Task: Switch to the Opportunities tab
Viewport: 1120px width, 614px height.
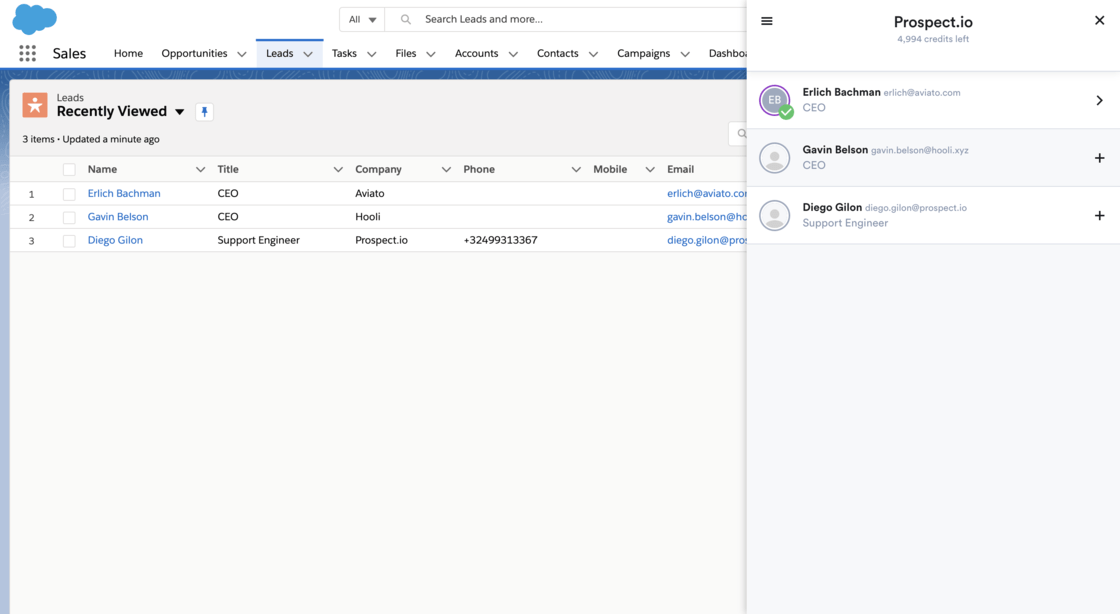Action: pos(194,54)
